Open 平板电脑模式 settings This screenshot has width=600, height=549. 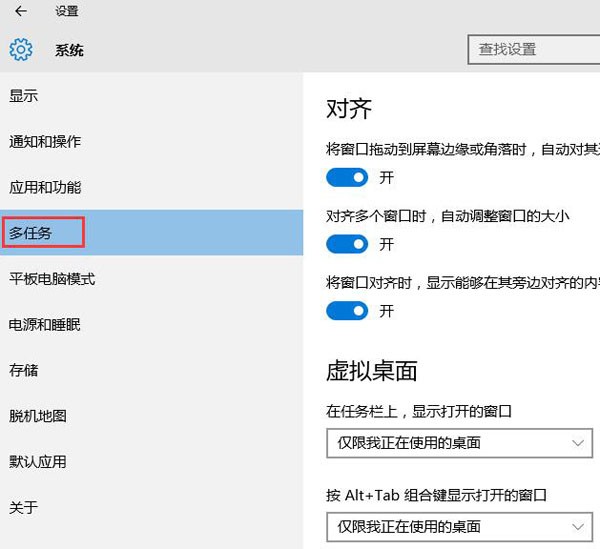(52, 279)
